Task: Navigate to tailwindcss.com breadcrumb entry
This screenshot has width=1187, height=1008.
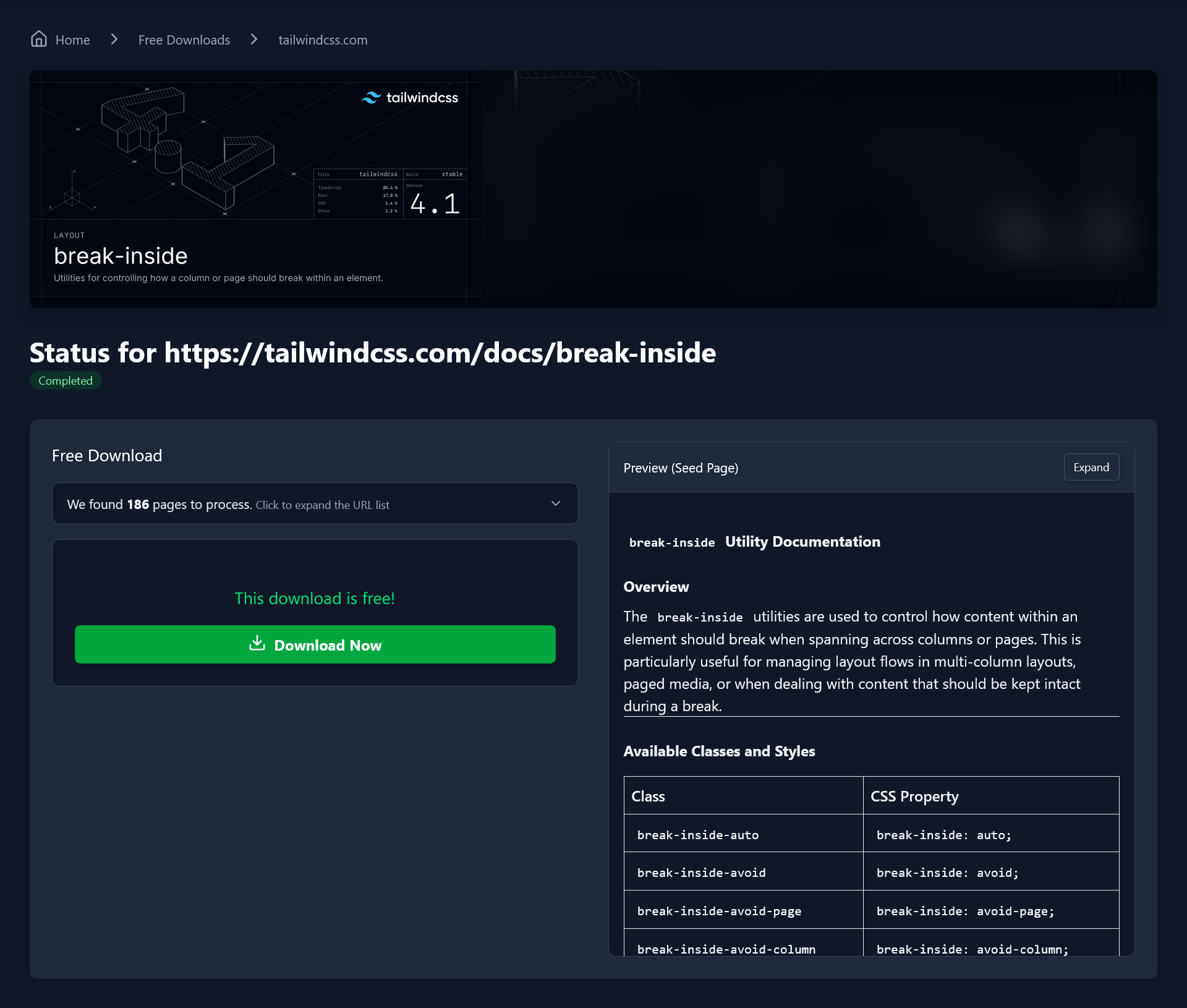Action: point(323,39)
